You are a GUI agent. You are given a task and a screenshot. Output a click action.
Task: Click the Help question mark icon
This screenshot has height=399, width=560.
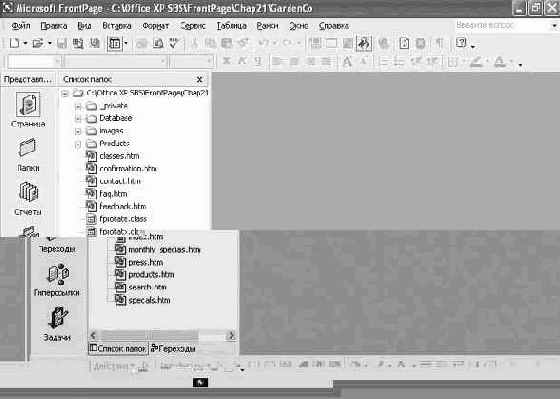(x=461, y=43)
